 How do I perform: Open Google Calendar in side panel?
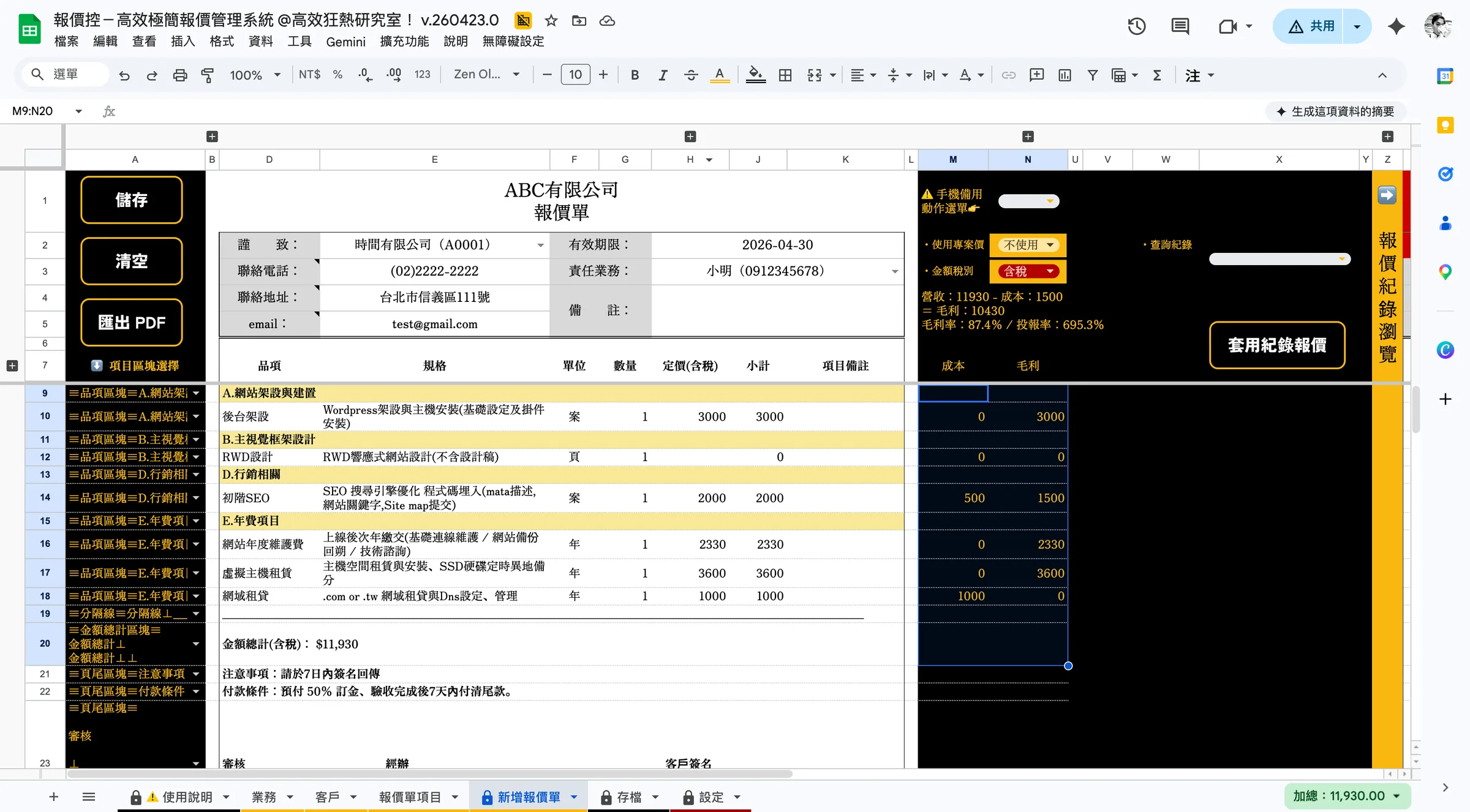pos(1445,77)
